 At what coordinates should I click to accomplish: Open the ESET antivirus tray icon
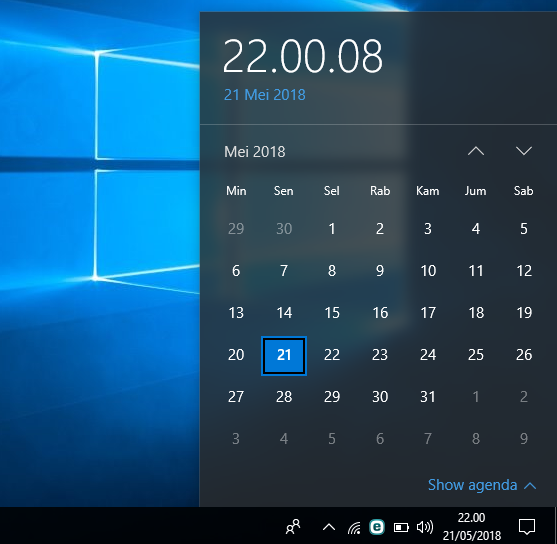(x=377, y=527)
